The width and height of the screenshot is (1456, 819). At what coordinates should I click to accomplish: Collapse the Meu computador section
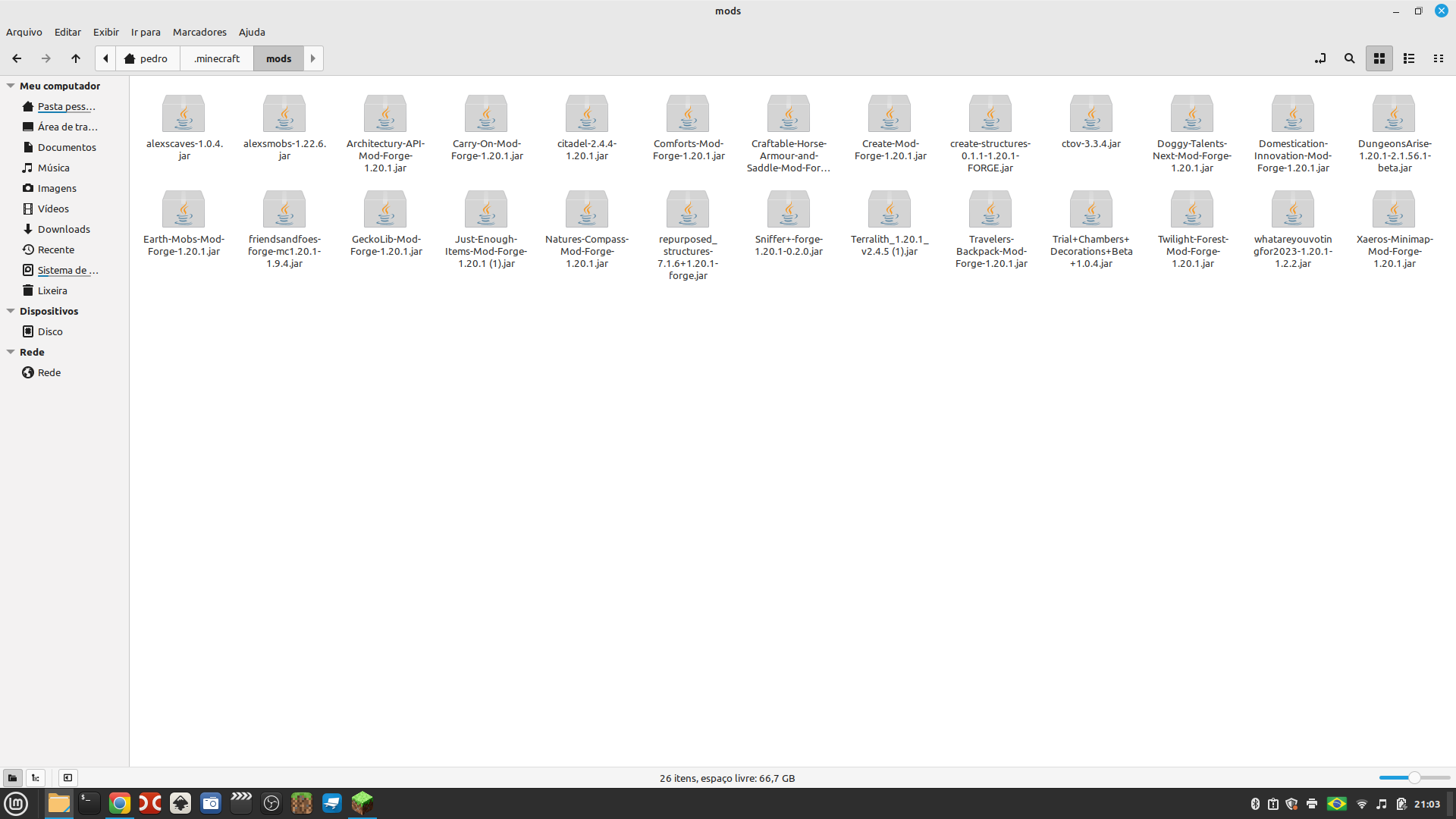(10, 85)
